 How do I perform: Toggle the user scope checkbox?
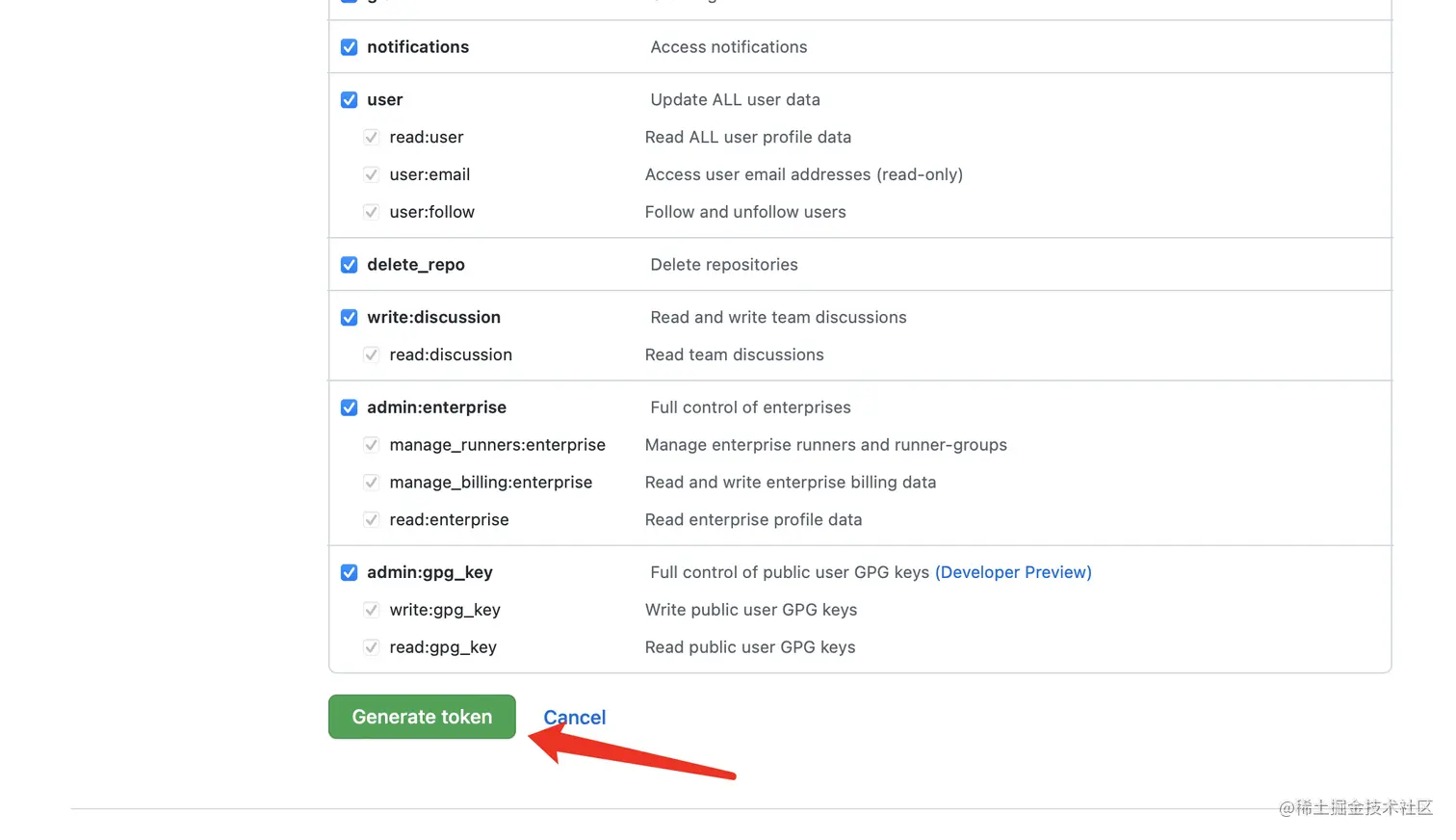[x=350, y=100]
